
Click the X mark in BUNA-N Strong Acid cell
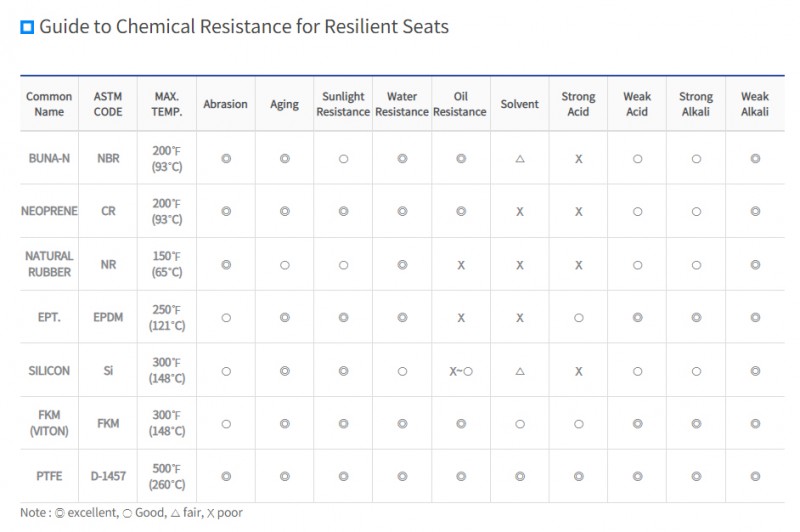coord(578,158)
